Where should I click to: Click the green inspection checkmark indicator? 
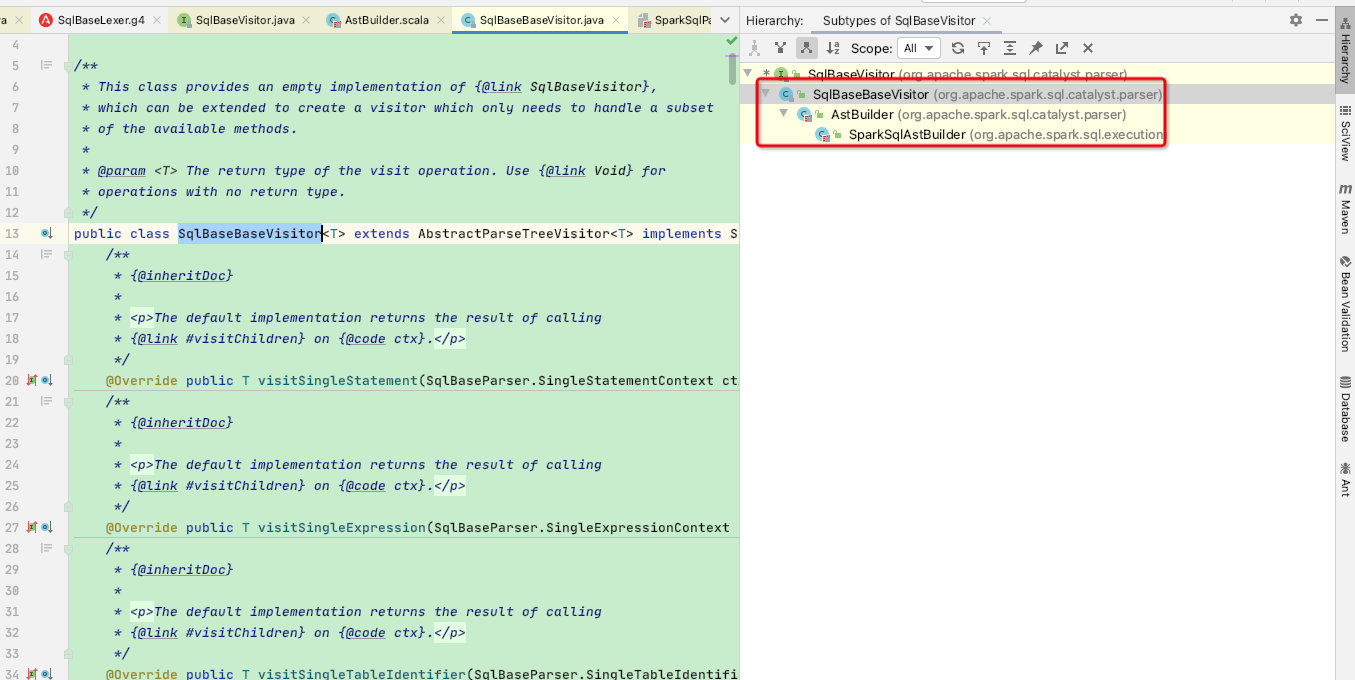pos(732,41)
